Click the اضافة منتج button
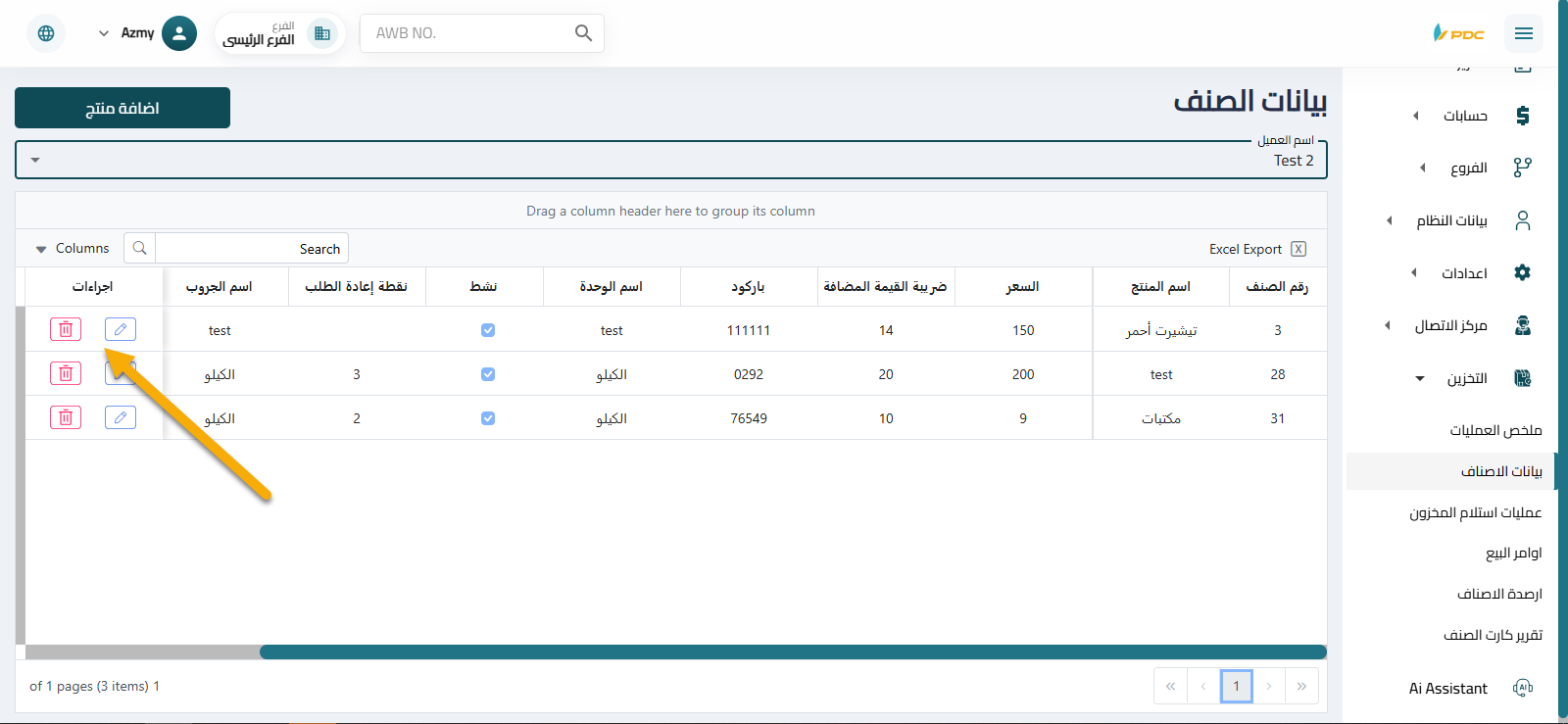Viewport: 1568px width, 724px height. 122,108
